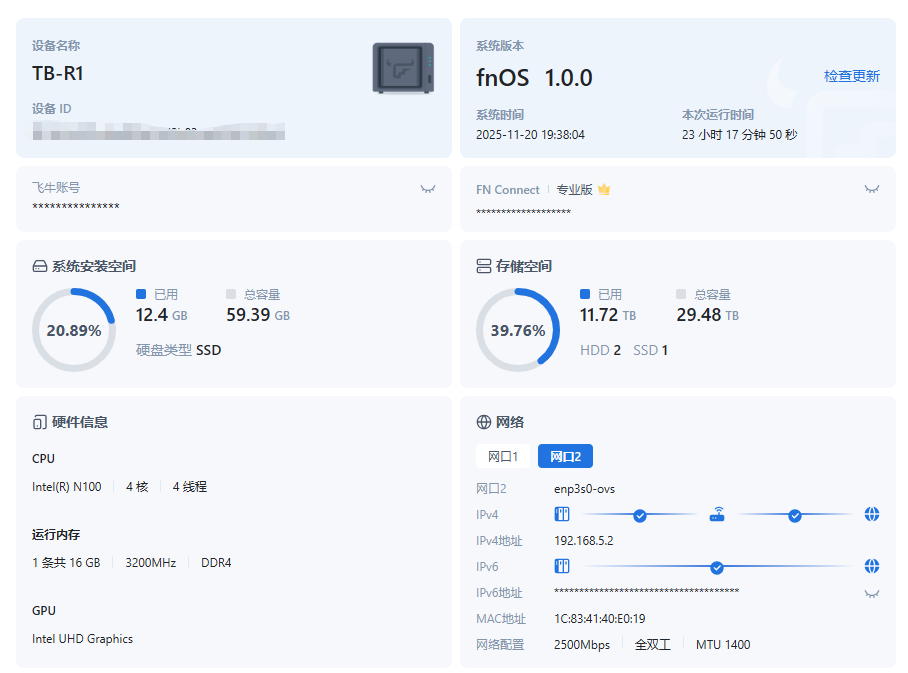
Task: Click the 20.89% system space usage ring
Action: pos(73,330)
